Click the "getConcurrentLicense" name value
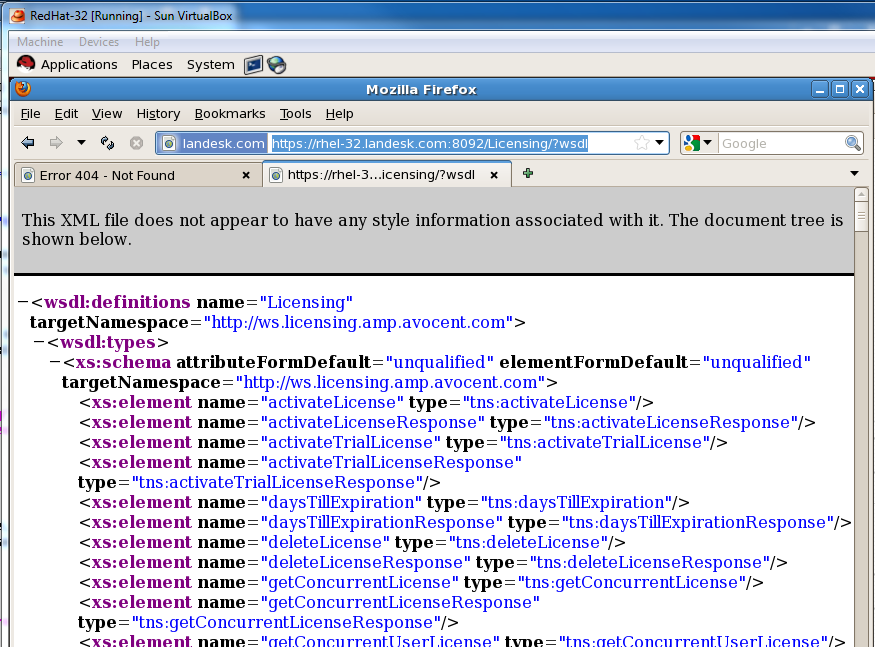 [x=359, y=583]
